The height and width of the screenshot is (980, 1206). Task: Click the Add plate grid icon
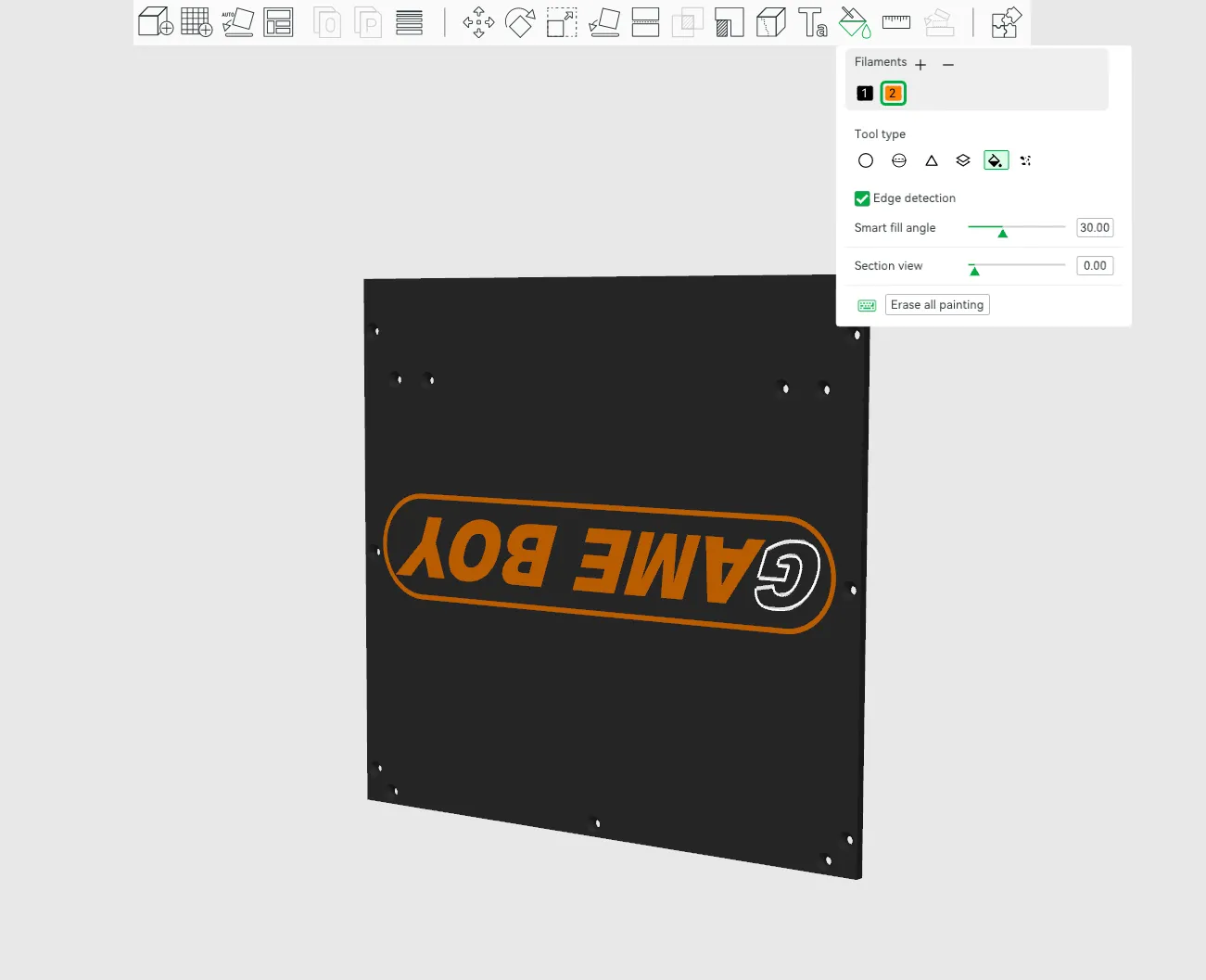pyautogui.click(x=197, y=21)
